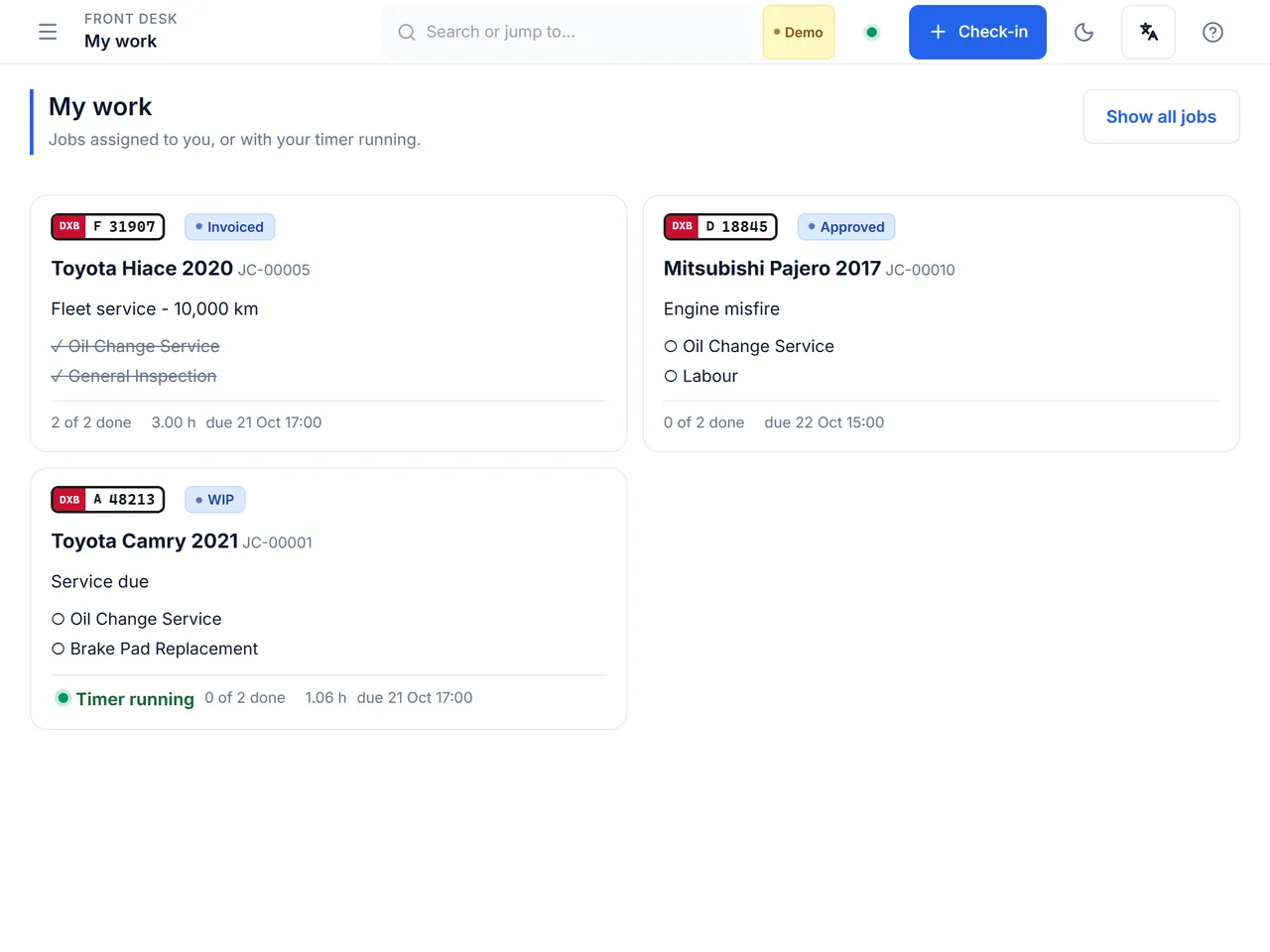Viewport: 1270px width, 952px height.
Task: Mark Brake Pad Replacement done on Camry job
Action: click(x=155, y=649)
